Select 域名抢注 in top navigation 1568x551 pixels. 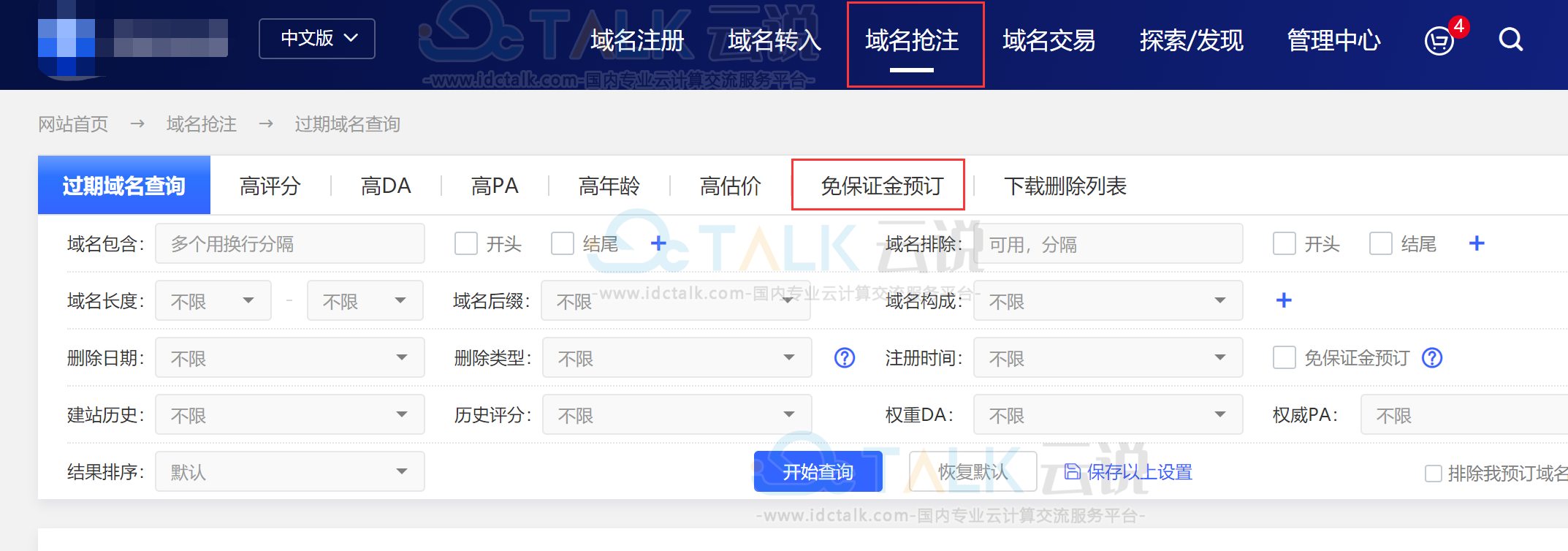point(912,40)
